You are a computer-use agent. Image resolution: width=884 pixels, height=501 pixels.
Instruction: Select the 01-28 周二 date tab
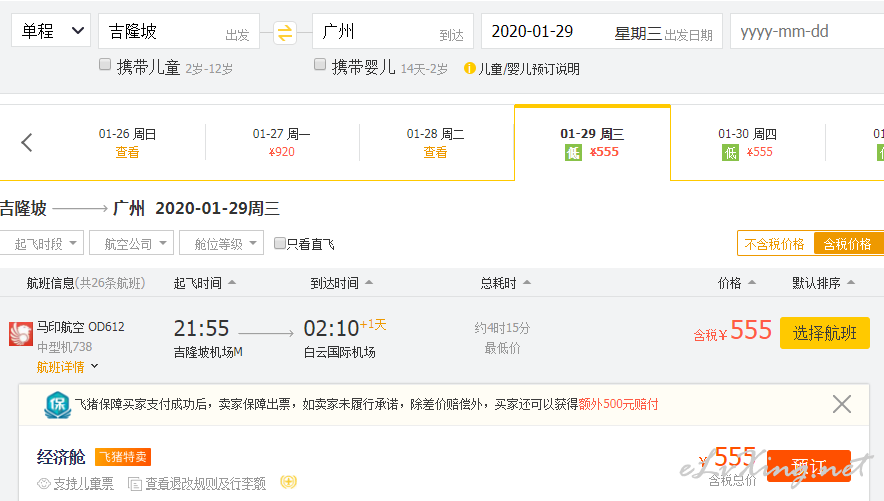[435, 143]
